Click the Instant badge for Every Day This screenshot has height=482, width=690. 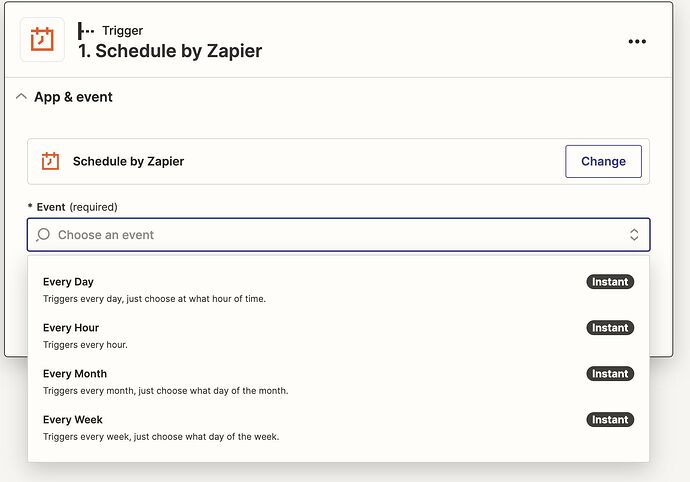(x=610, y=282)
